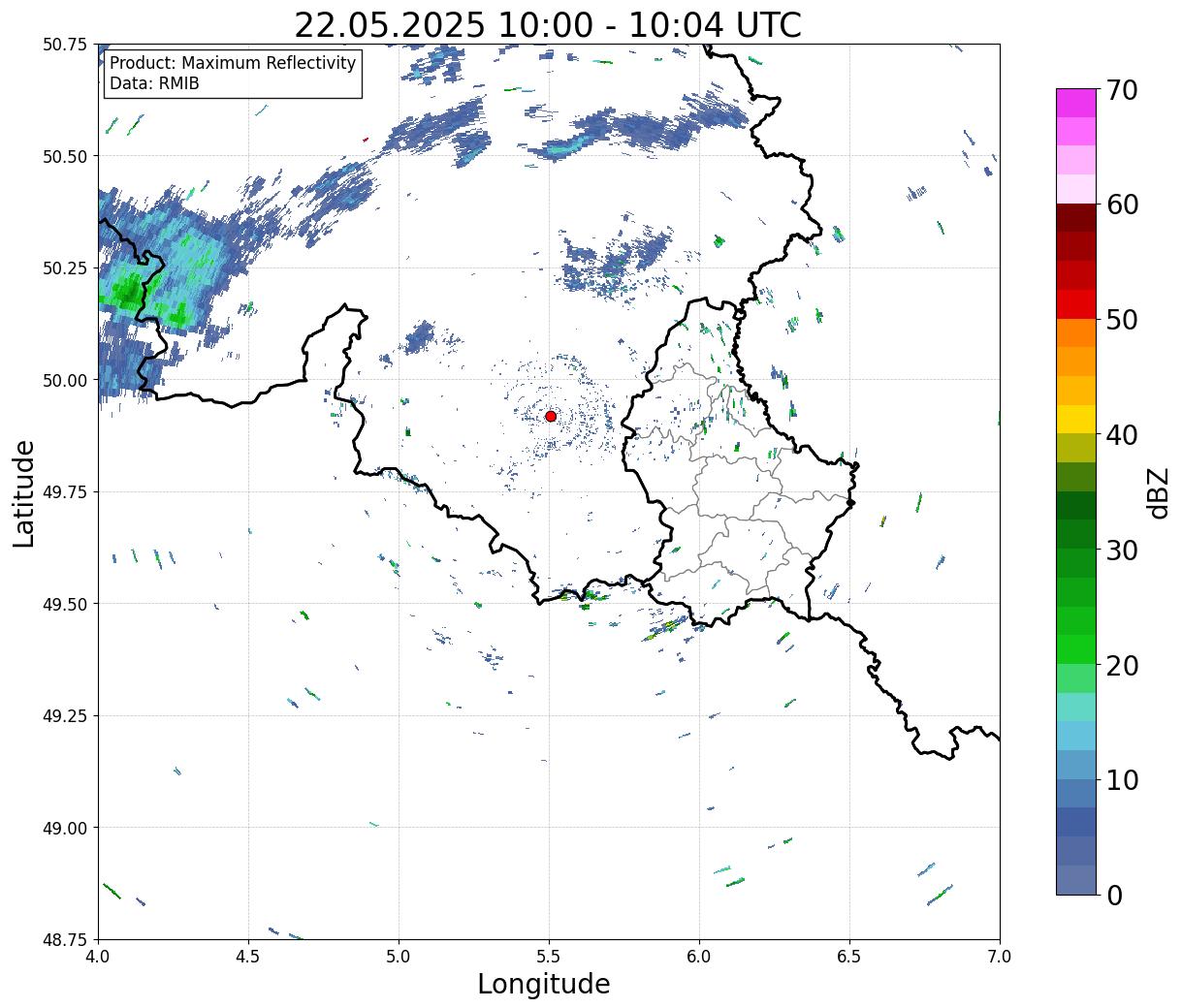
Task: Click the longitude tick label 7.0
Action: point(1000,956)
